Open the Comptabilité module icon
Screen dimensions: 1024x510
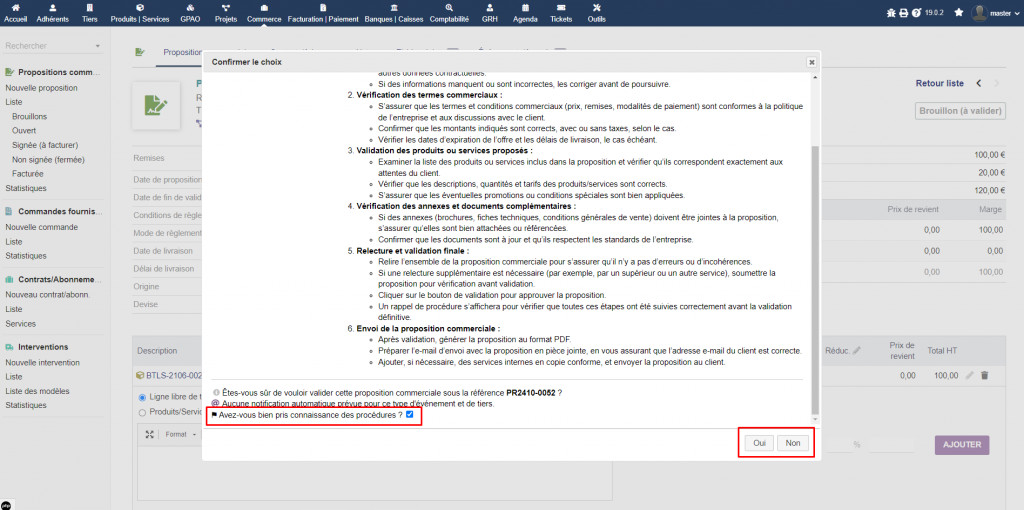pos(449,8)
